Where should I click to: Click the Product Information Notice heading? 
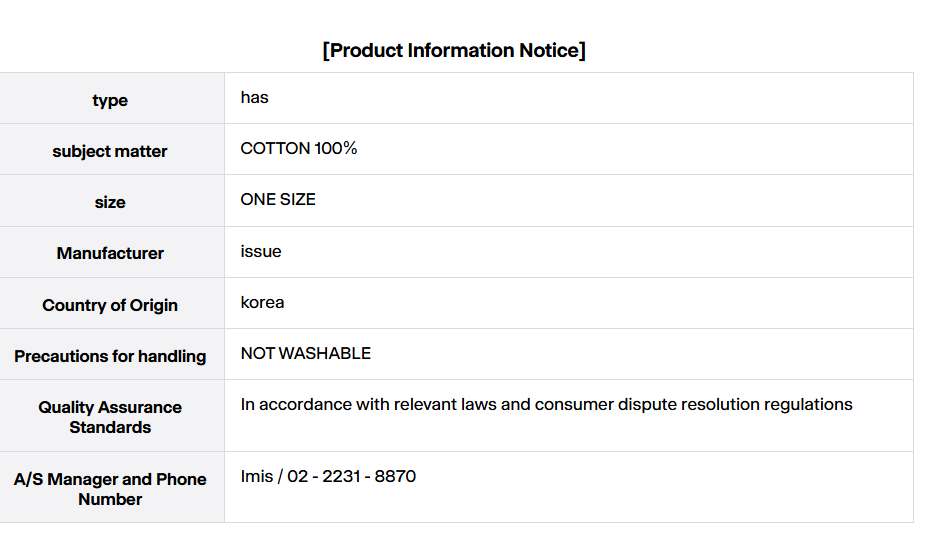click(454, 51)
